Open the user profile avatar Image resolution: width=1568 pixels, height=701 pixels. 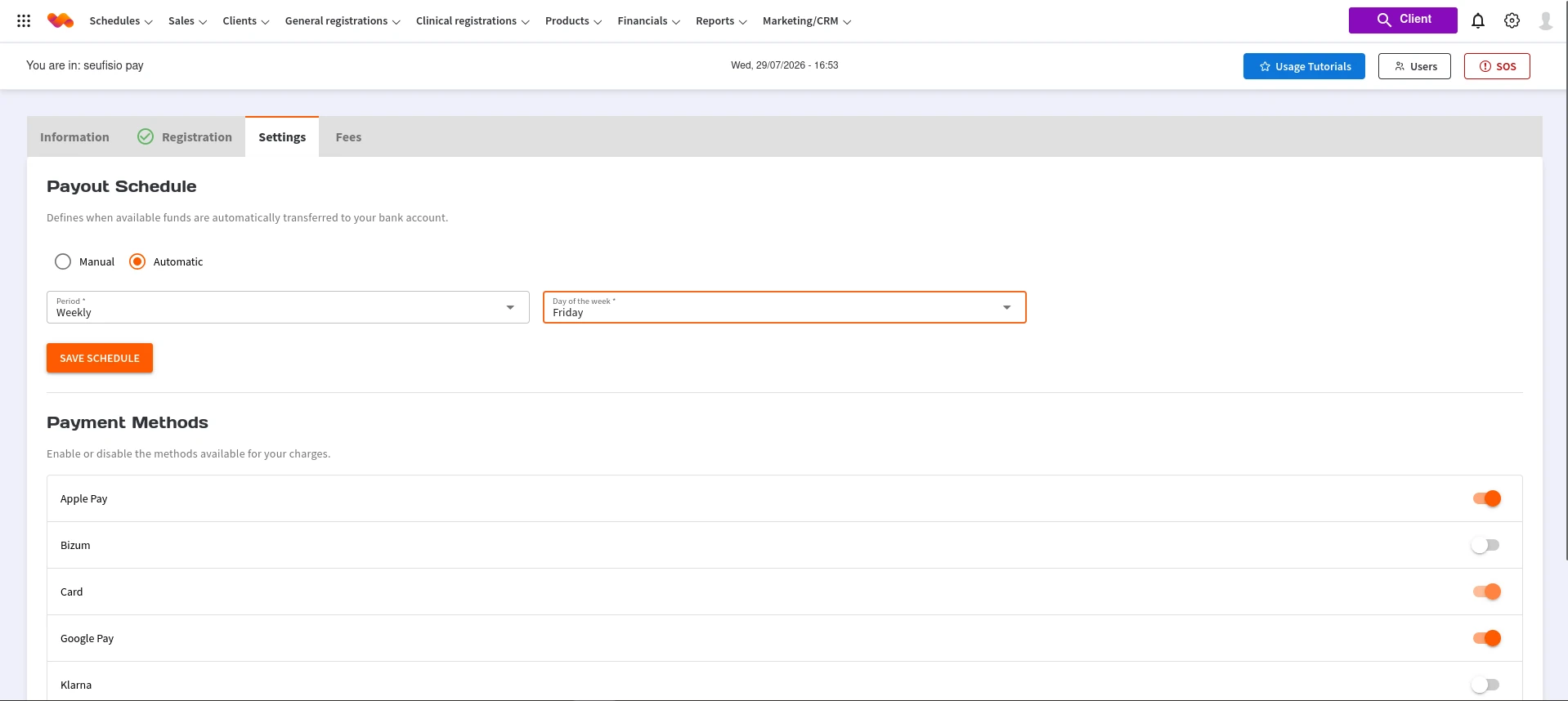[1546, 20]
